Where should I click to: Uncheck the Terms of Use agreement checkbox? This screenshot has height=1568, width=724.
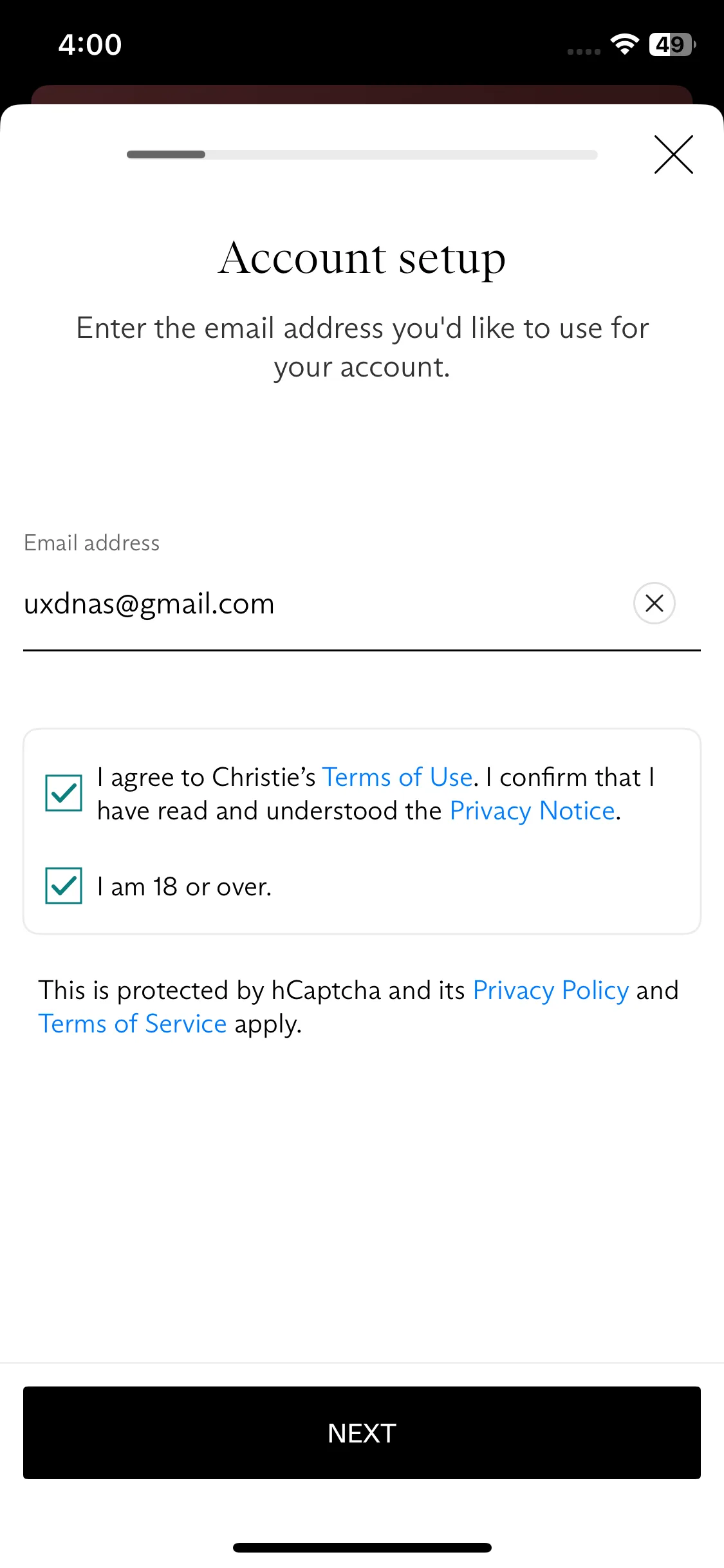[x=64, y=793]
